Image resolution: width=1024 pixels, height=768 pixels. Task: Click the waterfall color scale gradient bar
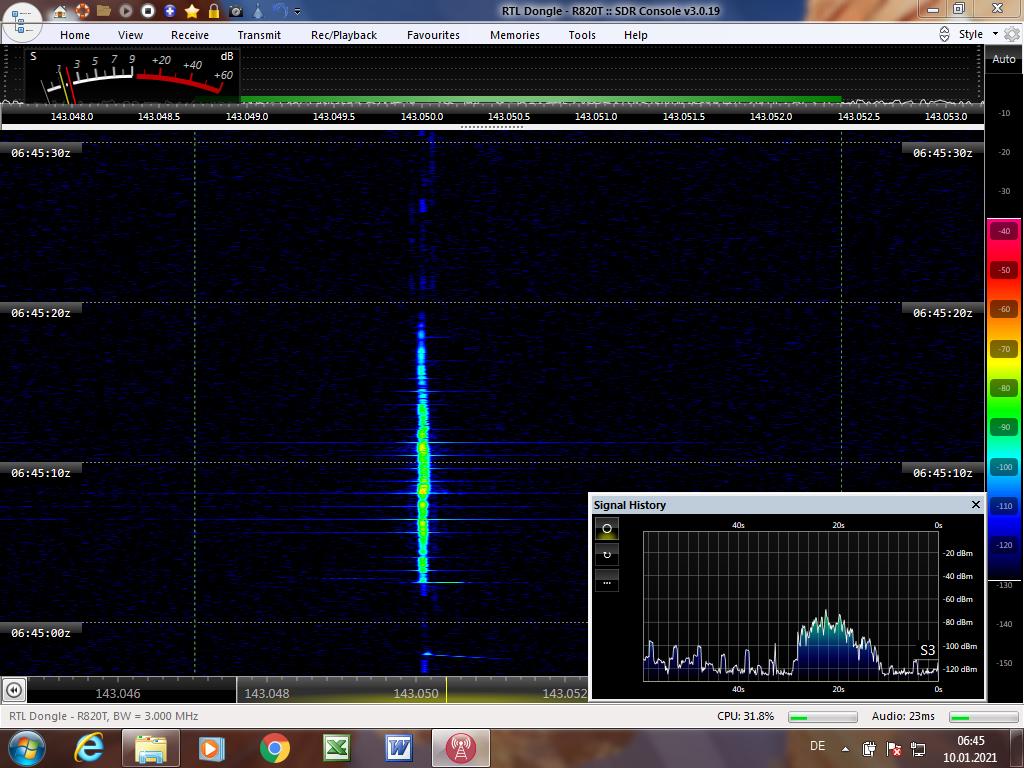[x=1004, y=400]
